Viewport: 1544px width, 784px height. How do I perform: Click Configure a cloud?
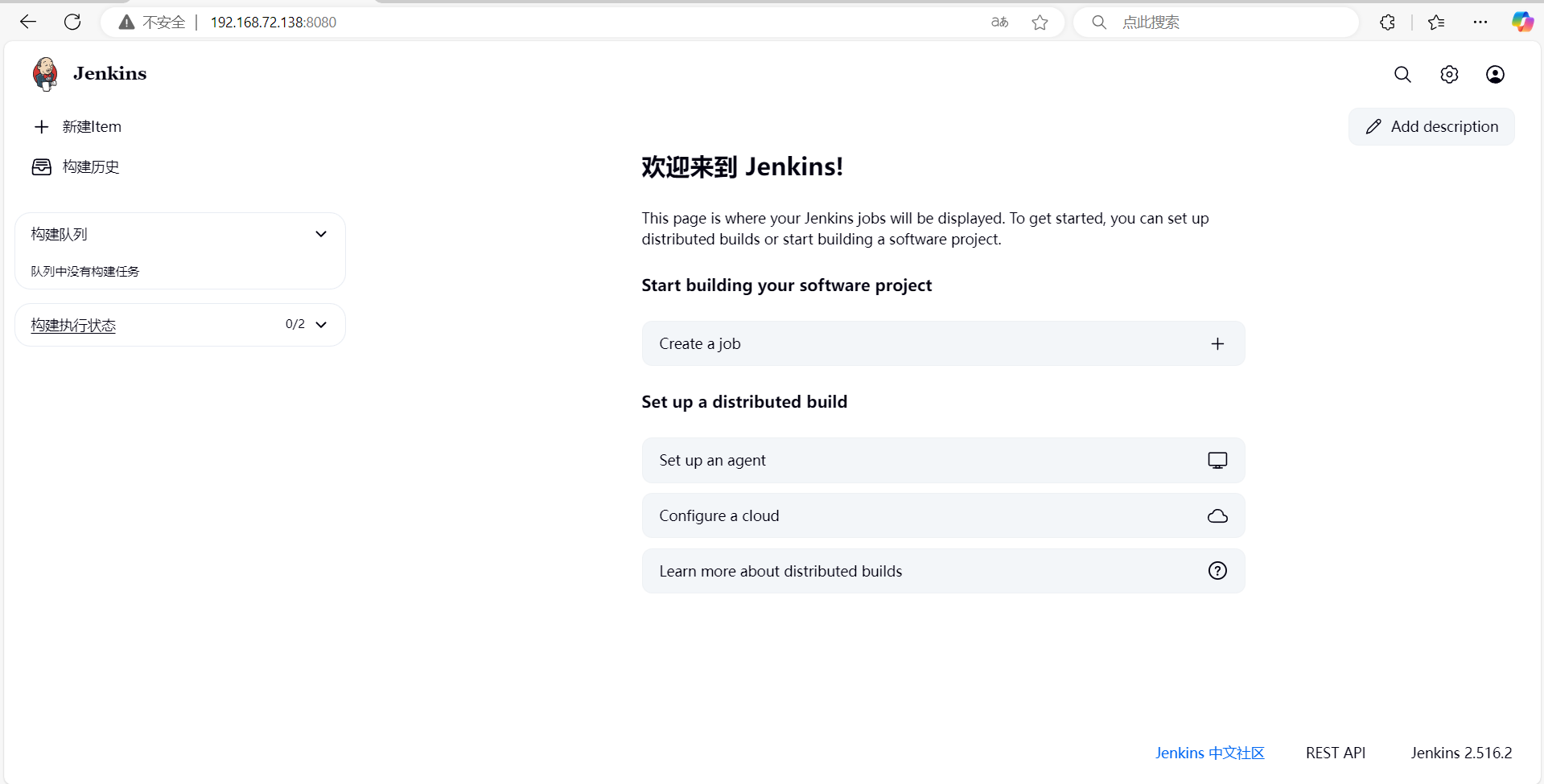[x=943, y=516]
